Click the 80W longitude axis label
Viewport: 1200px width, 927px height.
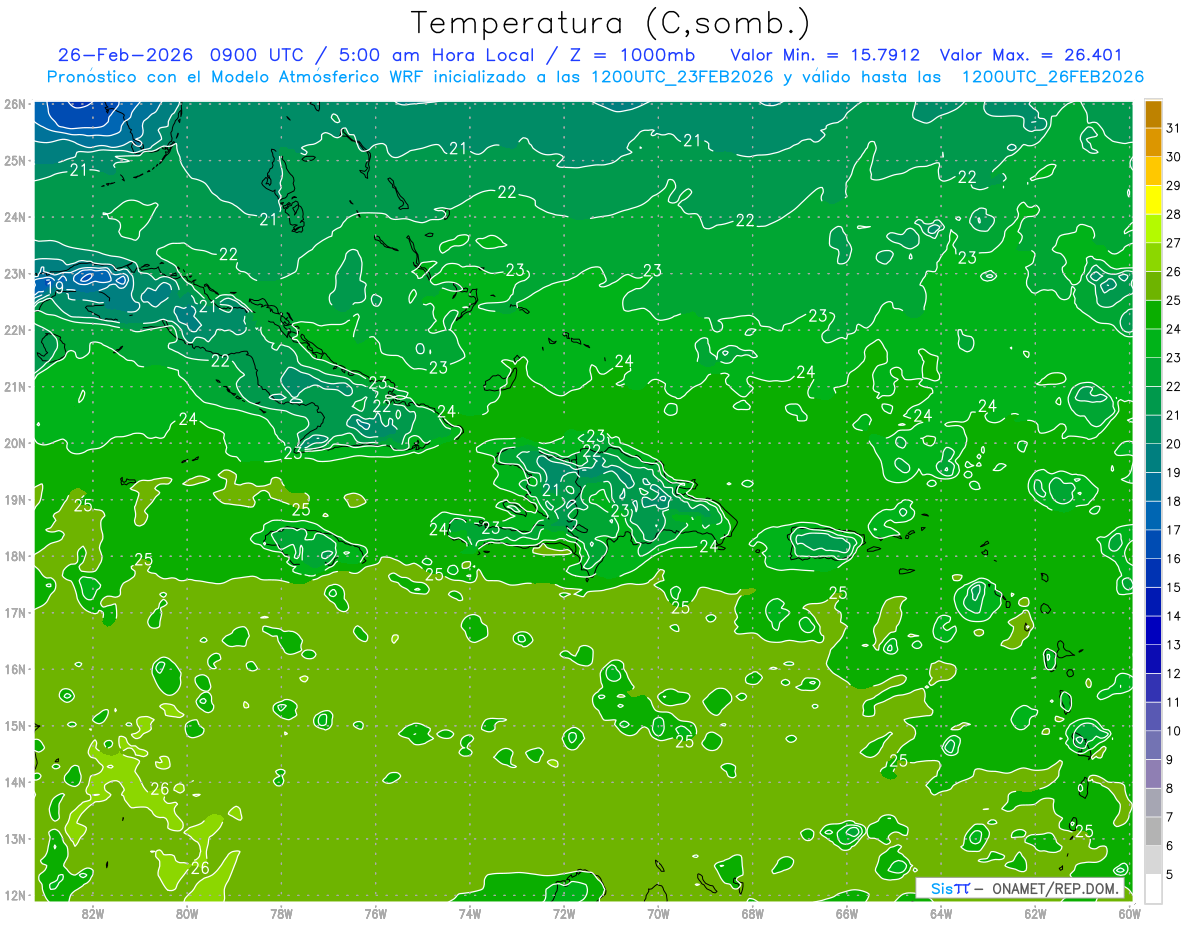(187, 913)
